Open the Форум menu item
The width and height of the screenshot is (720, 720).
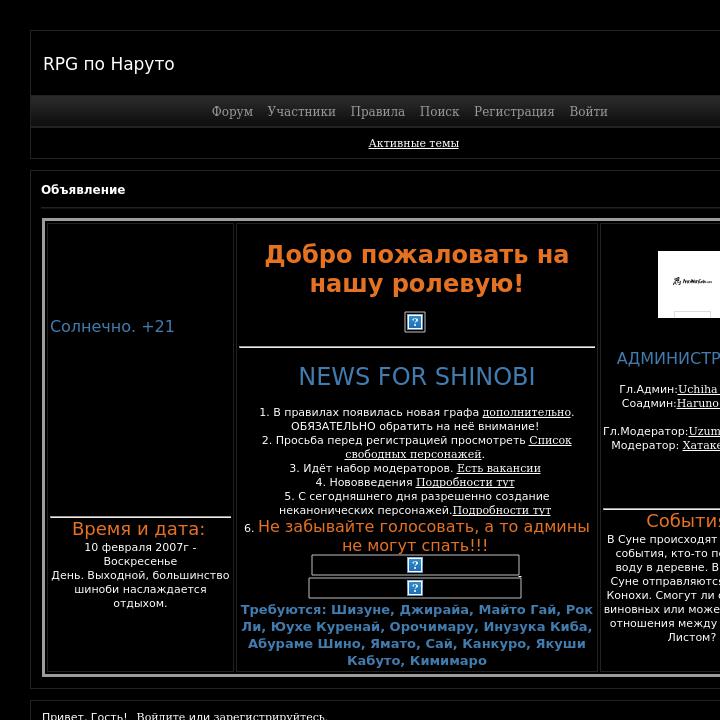232,112
